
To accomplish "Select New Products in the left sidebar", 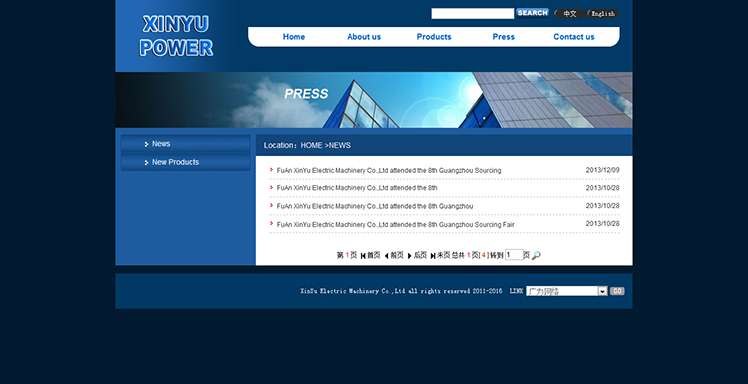I will [x=186, y=162].
